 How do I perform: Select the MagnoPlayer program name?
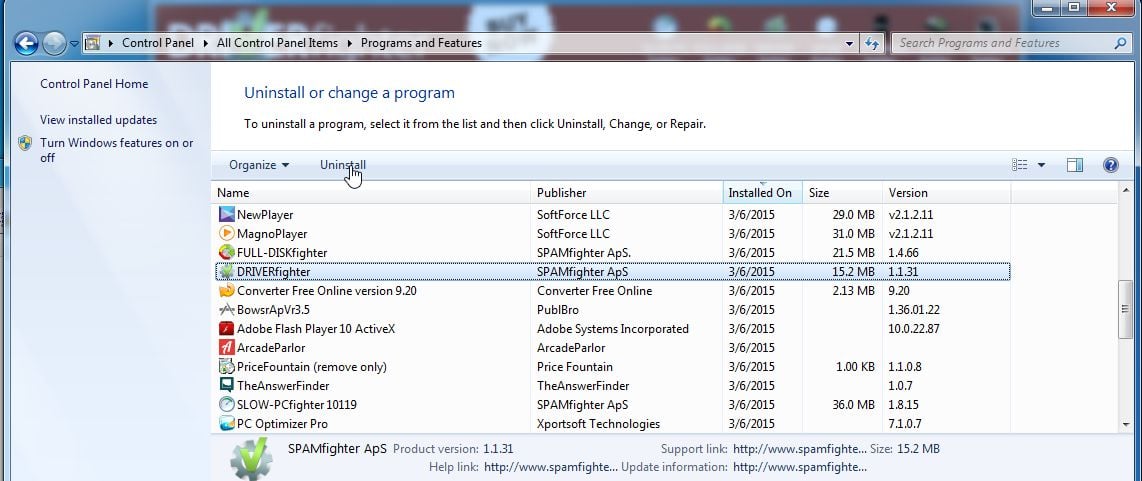[272, 234]
